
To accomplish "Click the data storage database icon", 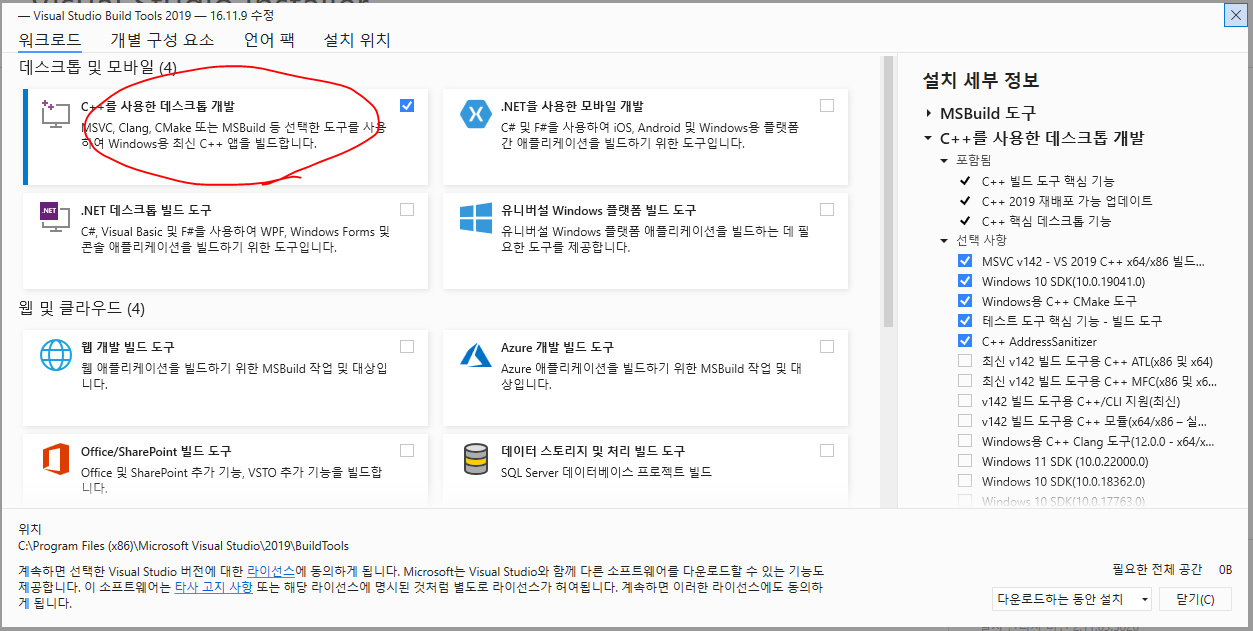I will tap(475, 460).
